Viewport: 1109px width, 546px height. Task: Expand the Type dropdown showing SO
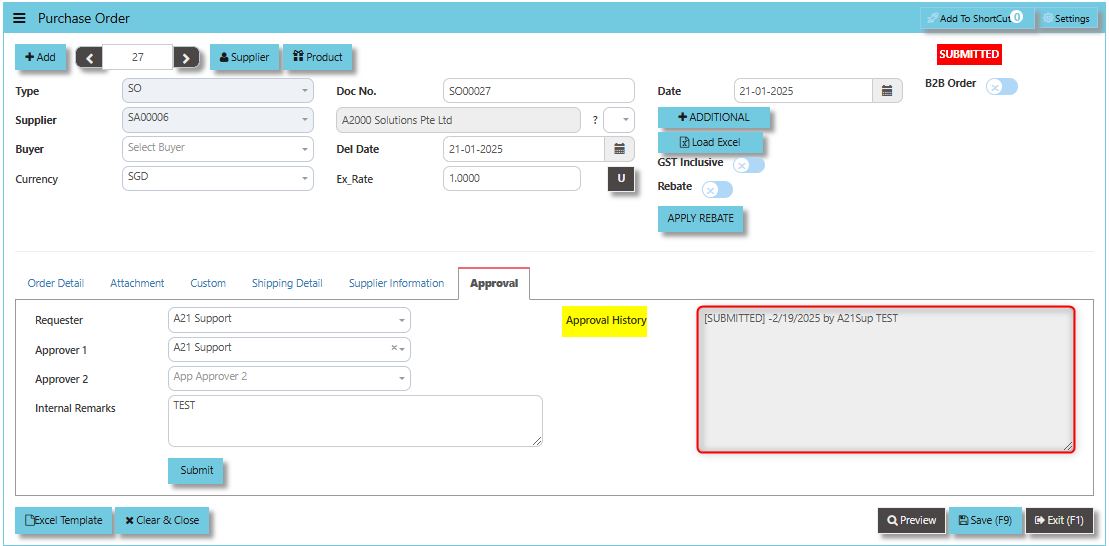(x=218, y=91)
